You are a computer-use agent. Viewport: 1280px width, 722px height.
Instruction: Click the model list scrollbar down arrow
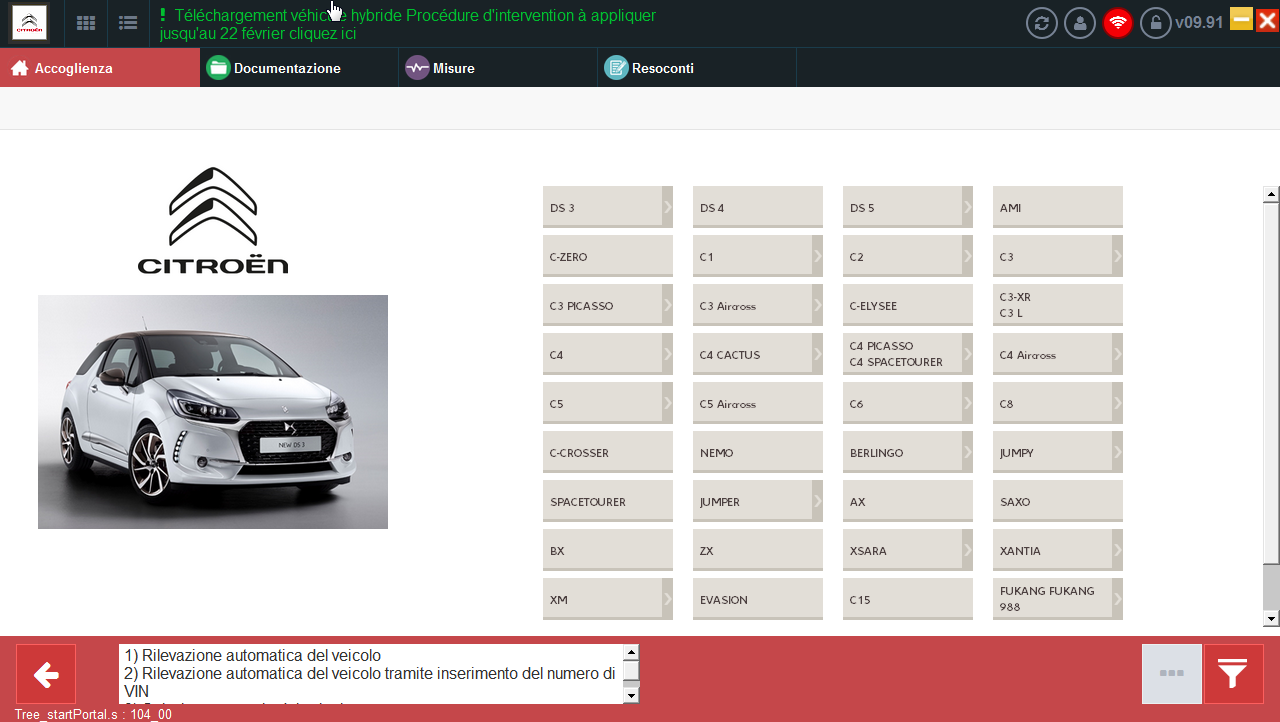[1271, 619]
